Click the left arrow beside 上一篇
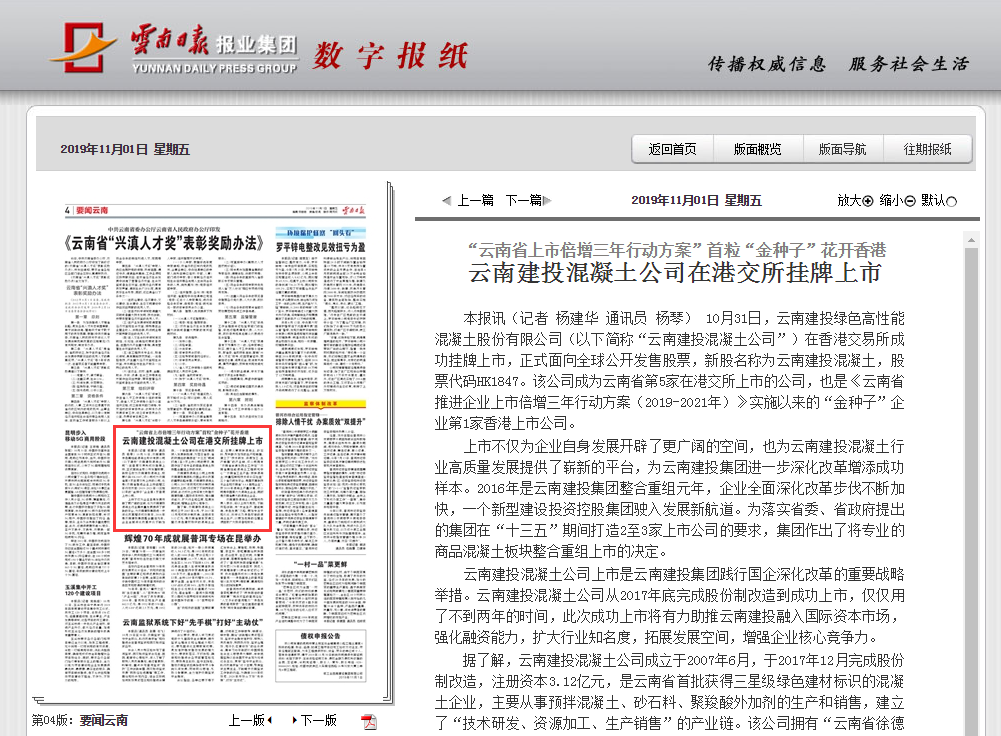Viewport: 1001px width, 736px height. [447, 200]
